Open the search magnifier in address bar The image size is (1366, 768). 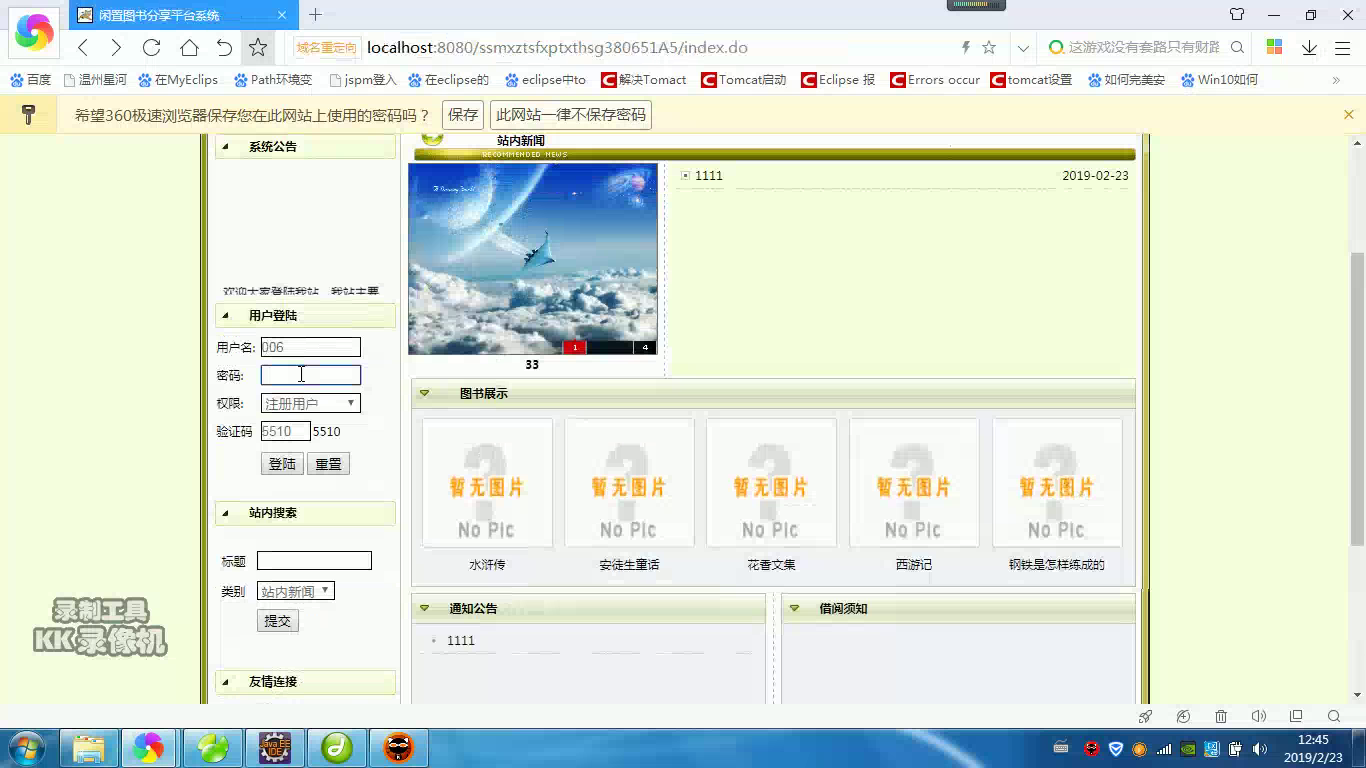(1237, 47)
